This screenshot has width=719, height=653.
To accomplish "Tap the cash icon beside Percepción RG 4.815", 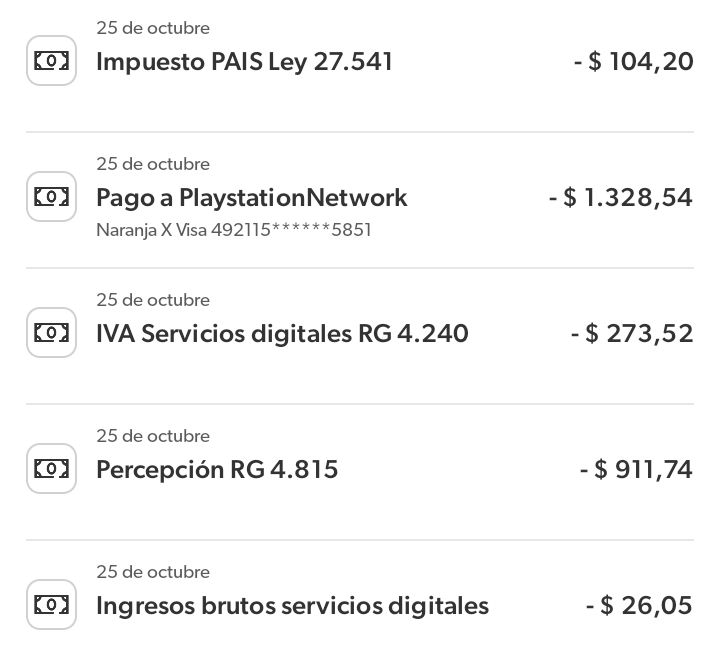I will pos(51,469).
